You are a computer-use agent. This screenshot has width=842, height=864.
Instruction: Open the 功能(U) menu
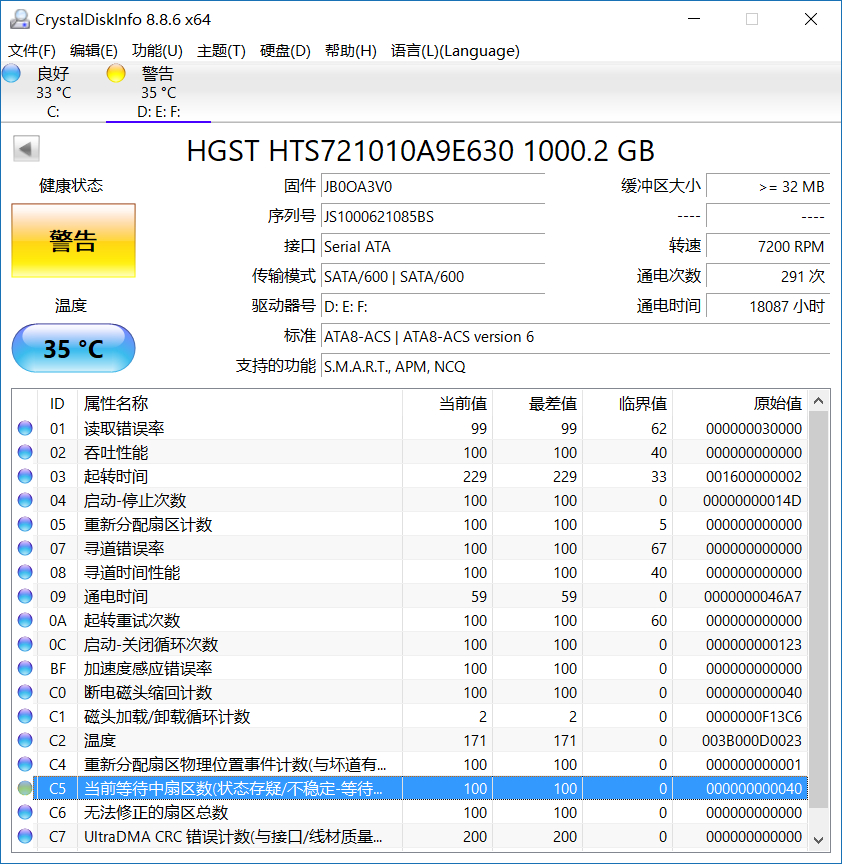(157, 51)
